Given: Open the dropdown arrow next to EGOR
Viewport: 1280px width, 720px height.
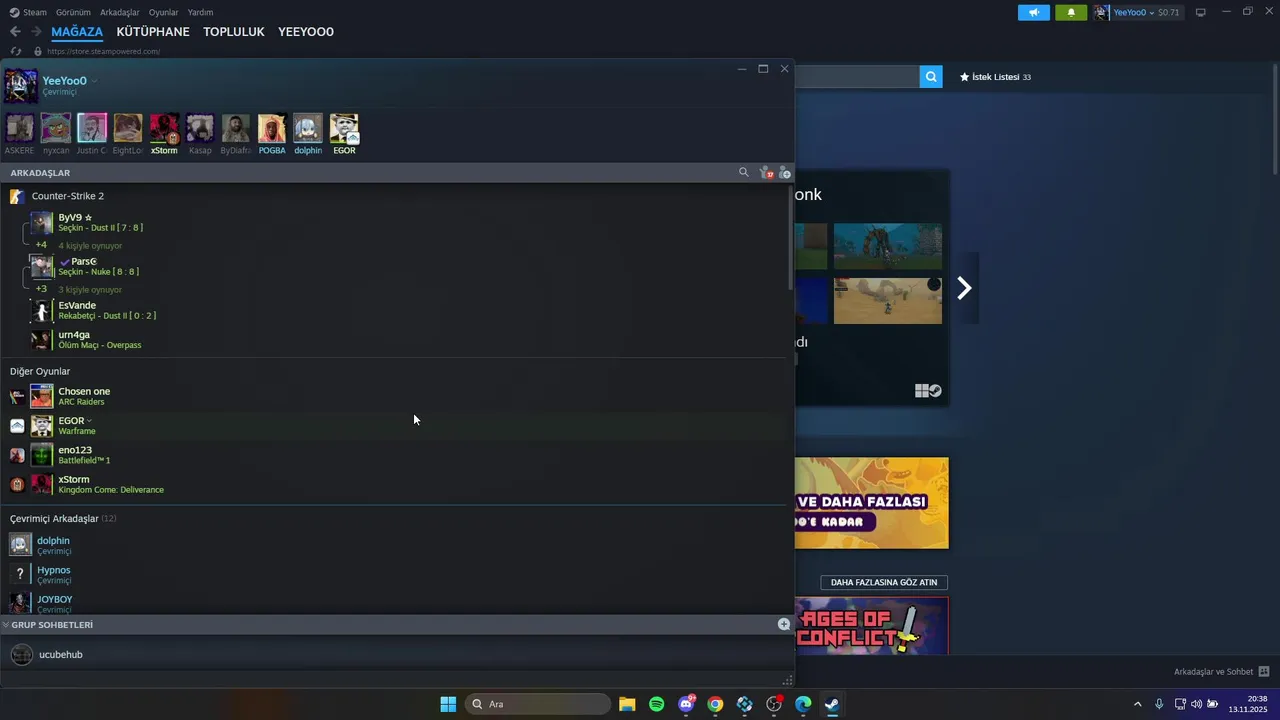Looking at the screenshot, I should [89, 421].
